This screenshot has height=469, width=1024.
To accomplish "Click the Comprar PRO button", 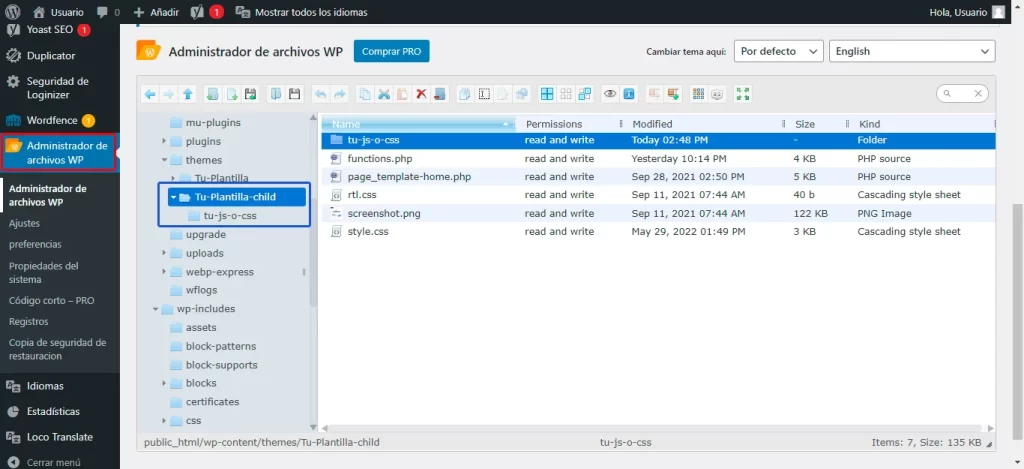I will point(391,51).
